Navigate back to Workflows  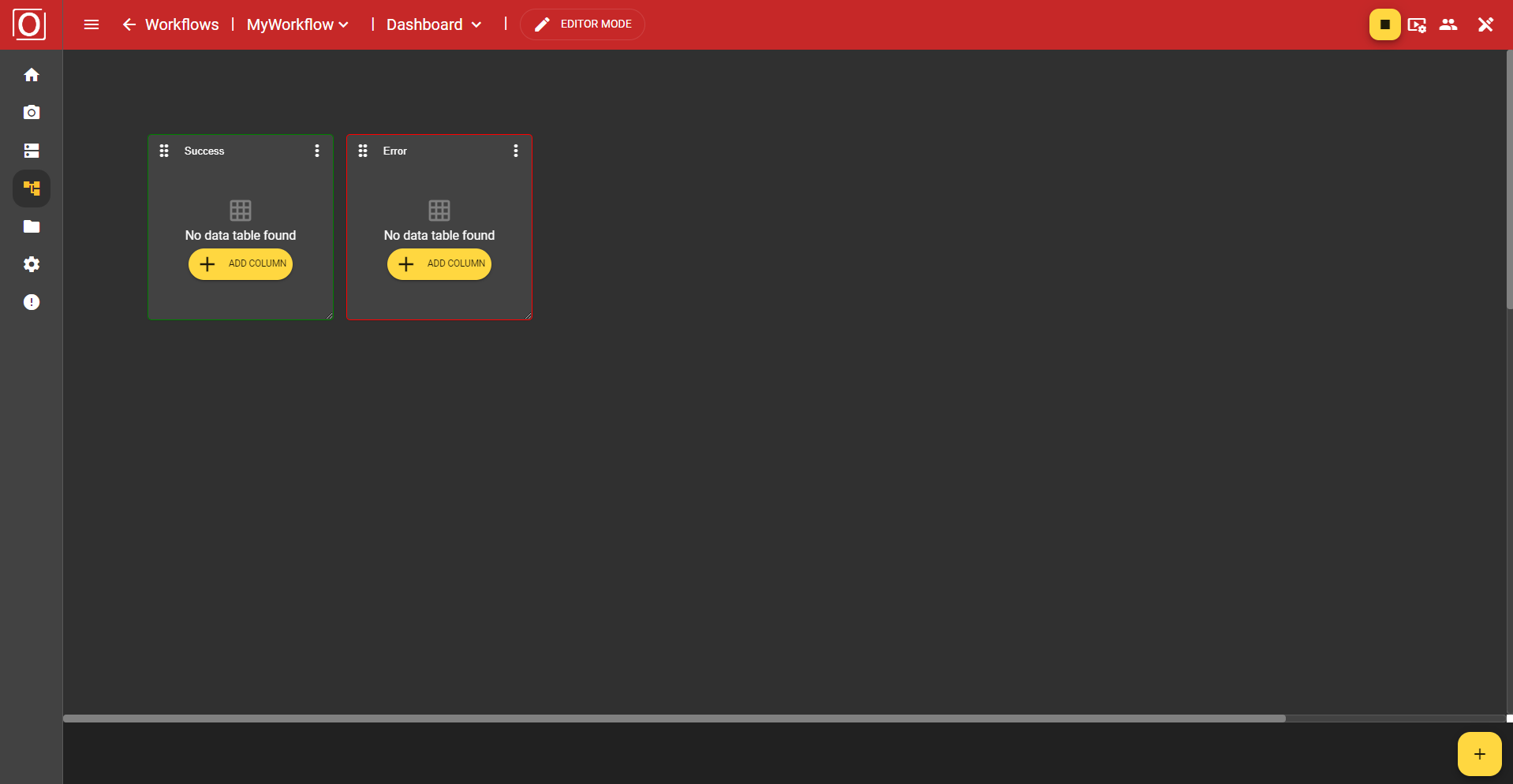(170, 24)
